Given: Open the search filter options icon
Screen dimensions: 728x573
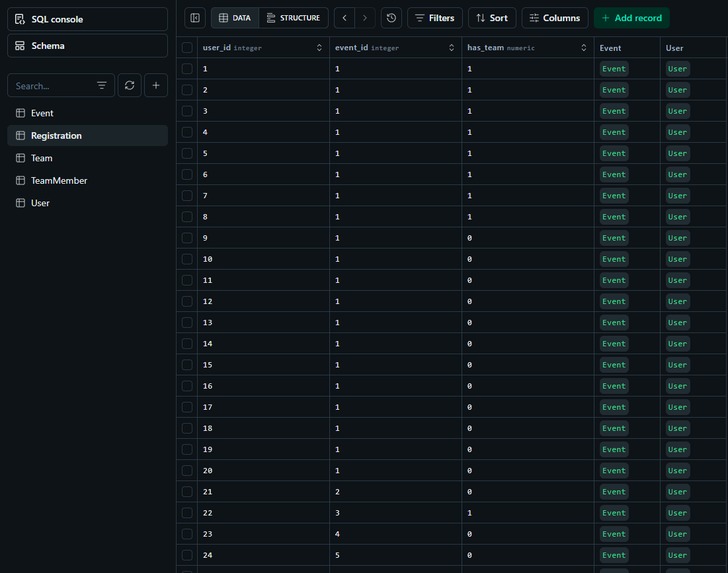Looking at the screenshot, I should 102,85.
